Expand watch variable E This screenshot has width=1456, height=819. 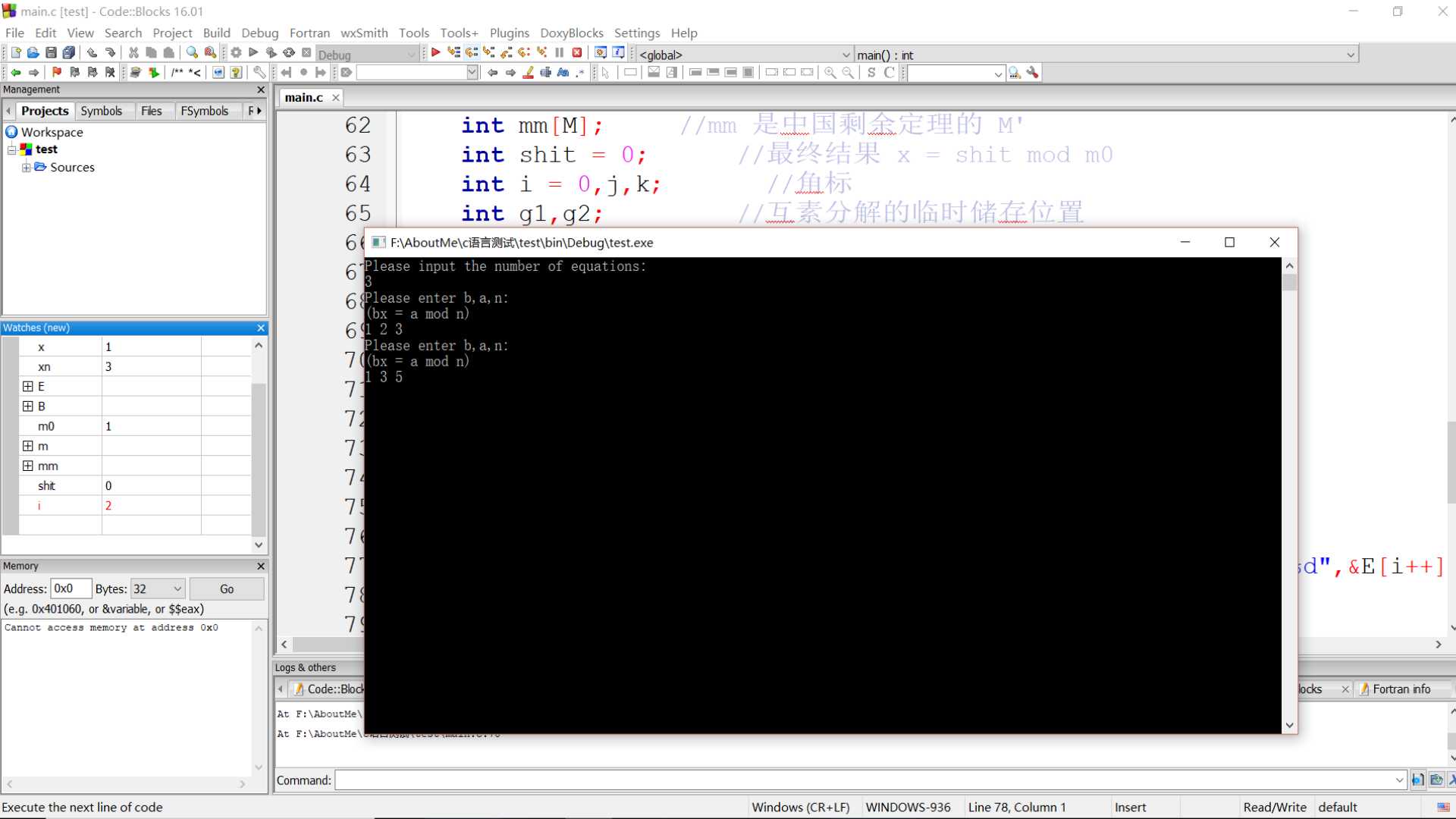[28, 386]
